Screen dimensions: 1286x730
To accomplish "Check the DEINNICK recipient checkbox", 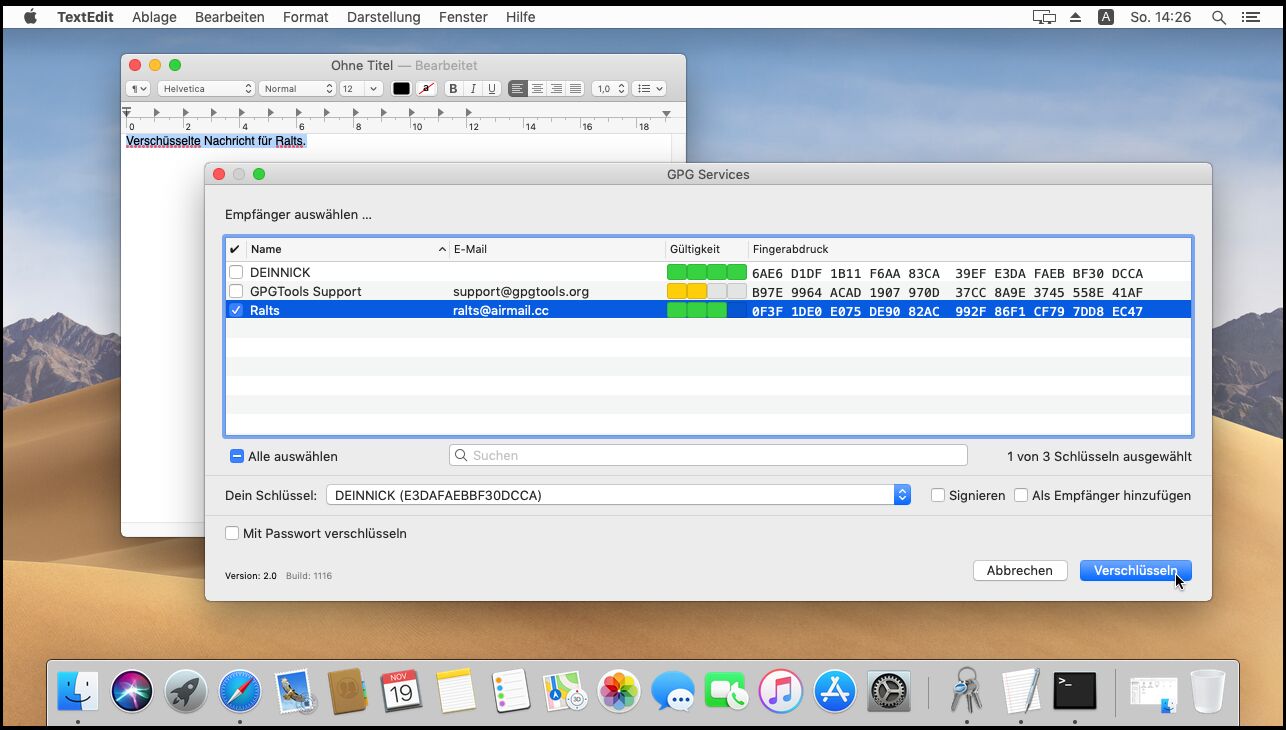I will pyautogui.click(x=236, y=272).
